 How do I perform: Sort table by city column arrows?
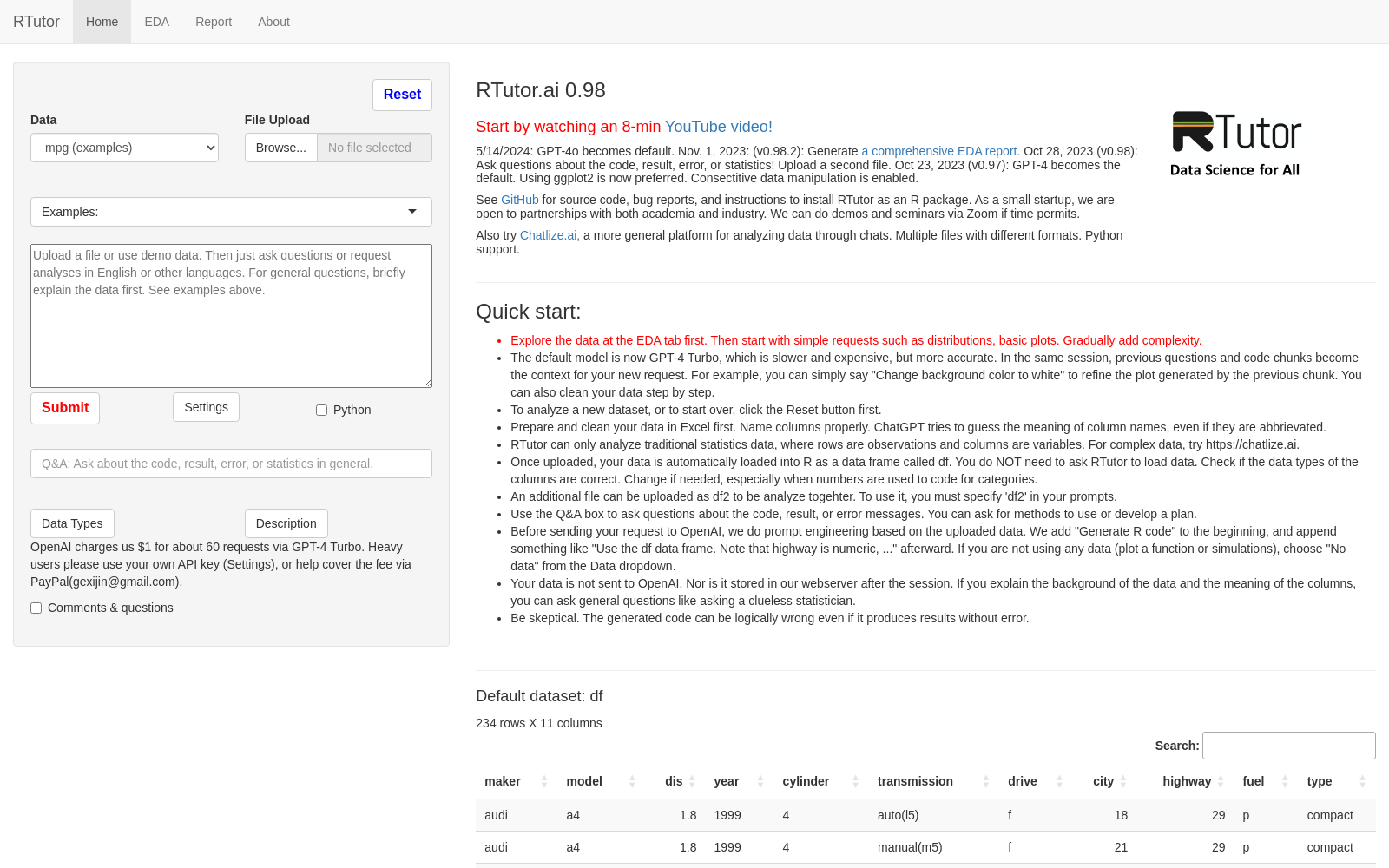tap(1122, 781)
